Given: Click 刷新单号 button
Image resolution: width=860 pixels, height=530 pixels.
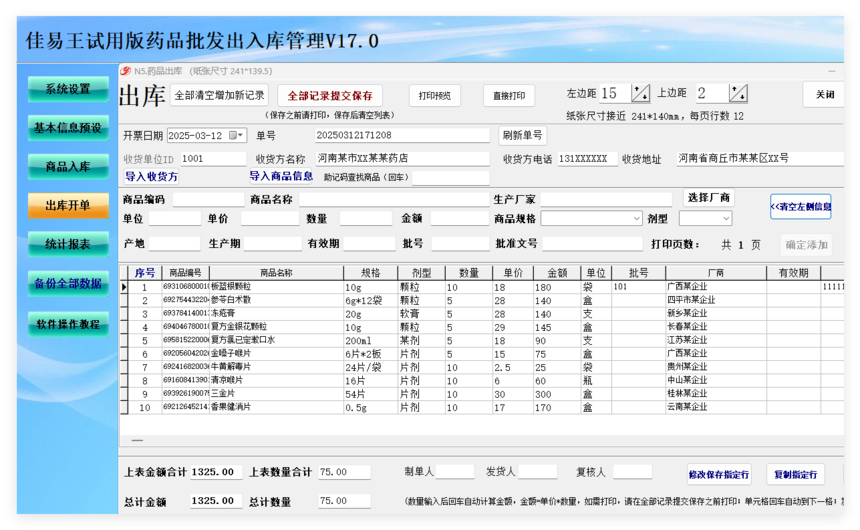Looking at the screenshot, I should click(522, 136).
